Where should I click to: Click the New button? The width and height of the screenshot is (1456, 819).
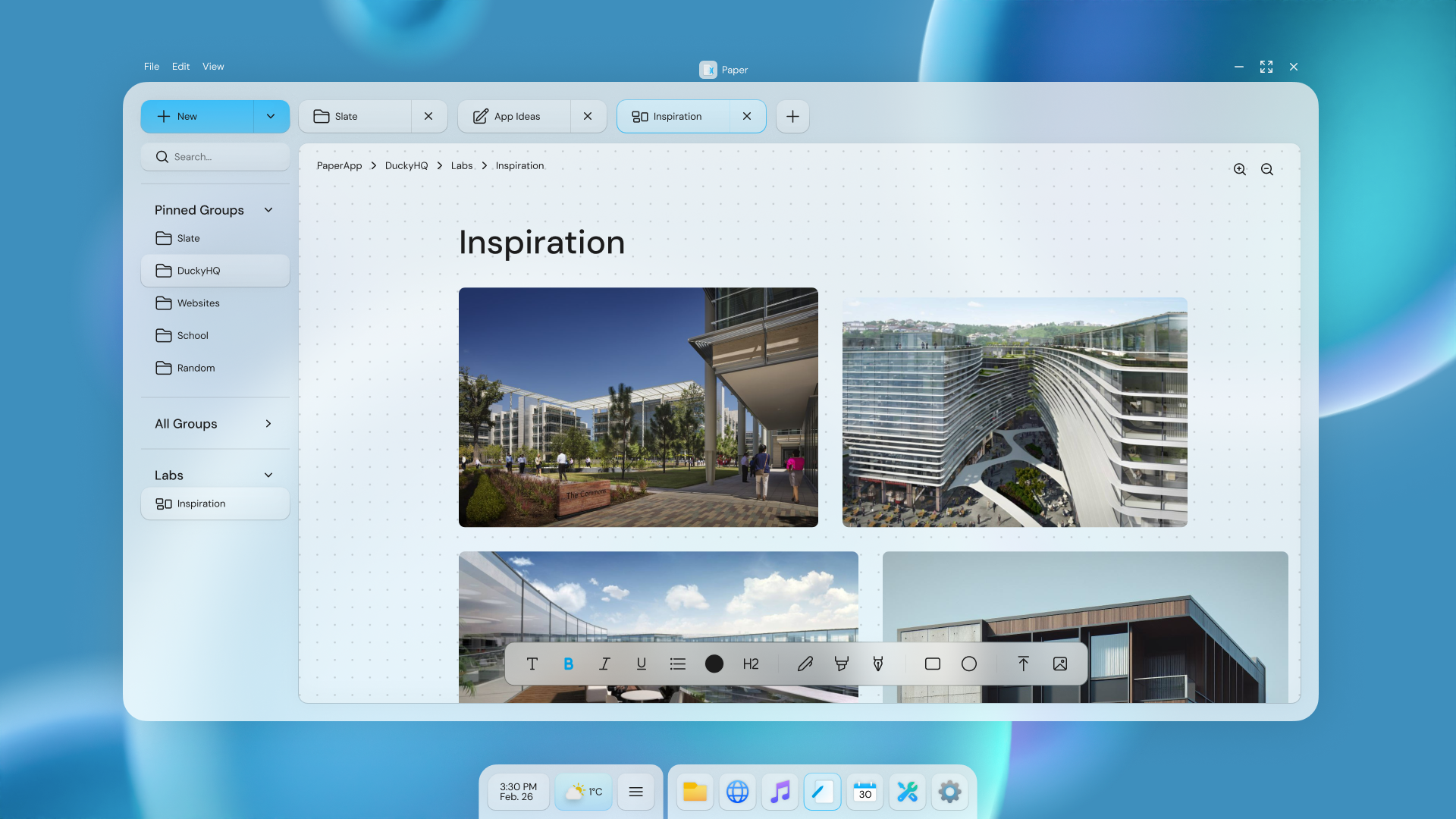click(x=197, y=117)
